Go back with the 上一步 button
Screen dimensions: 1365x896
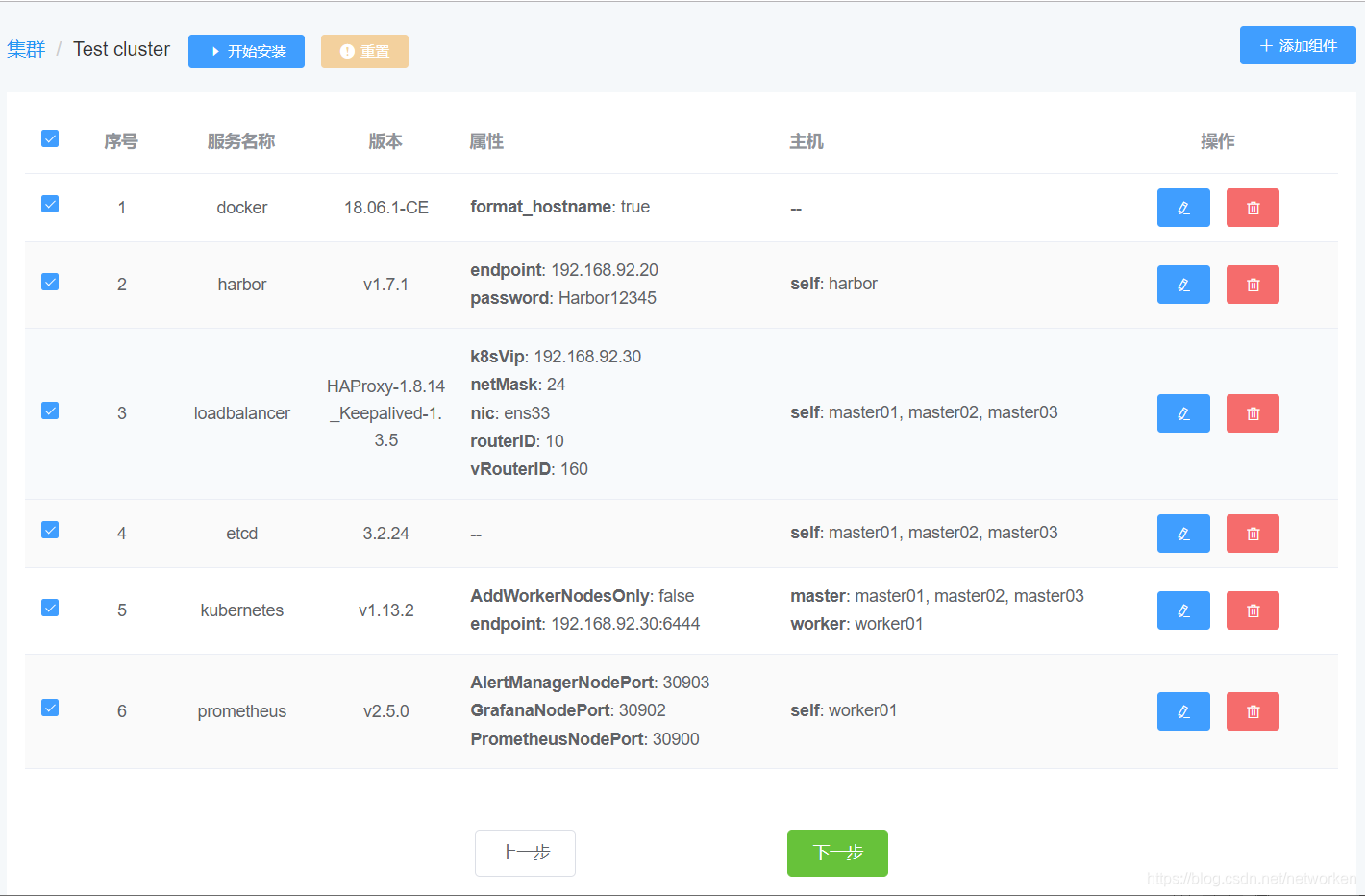[525, 853]
